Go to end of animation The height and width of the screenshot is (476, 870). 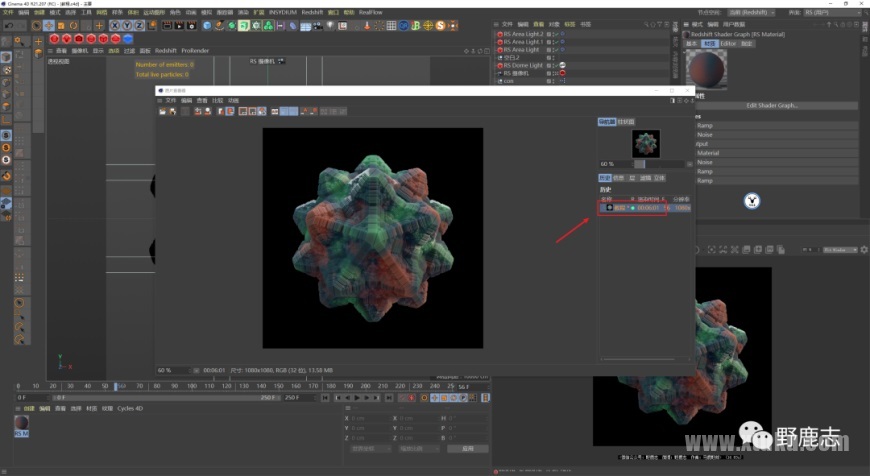pyautogui.click(x=389, y=398)
